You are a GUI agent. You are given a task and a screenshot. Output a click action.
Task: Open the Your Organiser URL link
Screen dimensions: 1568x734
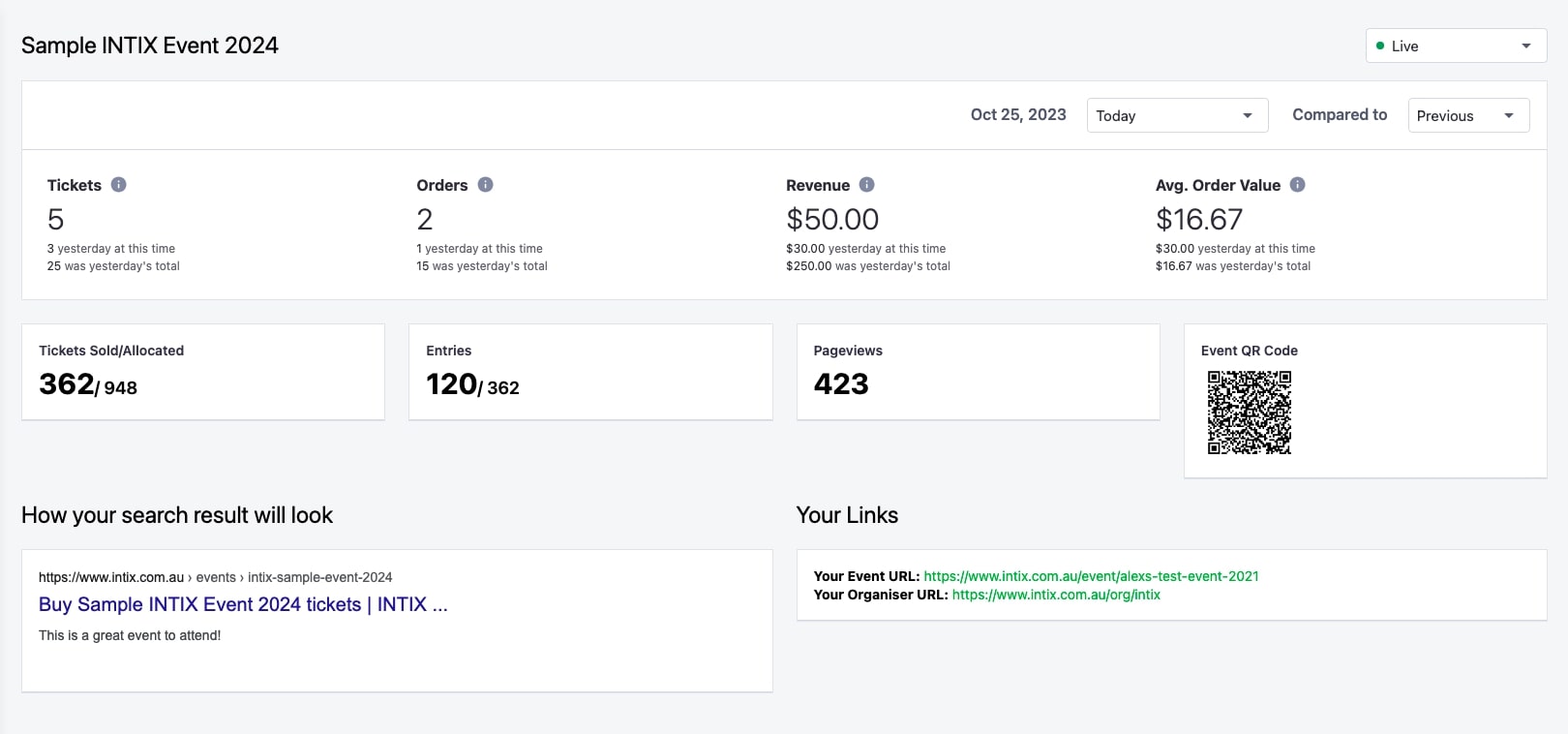click(1055, 595)
